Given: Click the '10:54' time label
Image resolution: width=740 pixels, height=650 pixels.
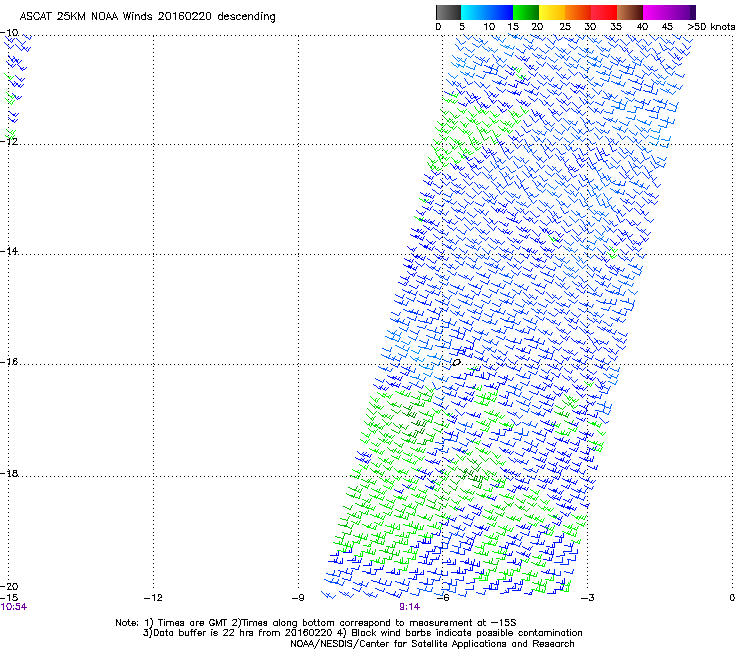Looking at the screenshot, I should pyautogui.click(x=14, y=607).
